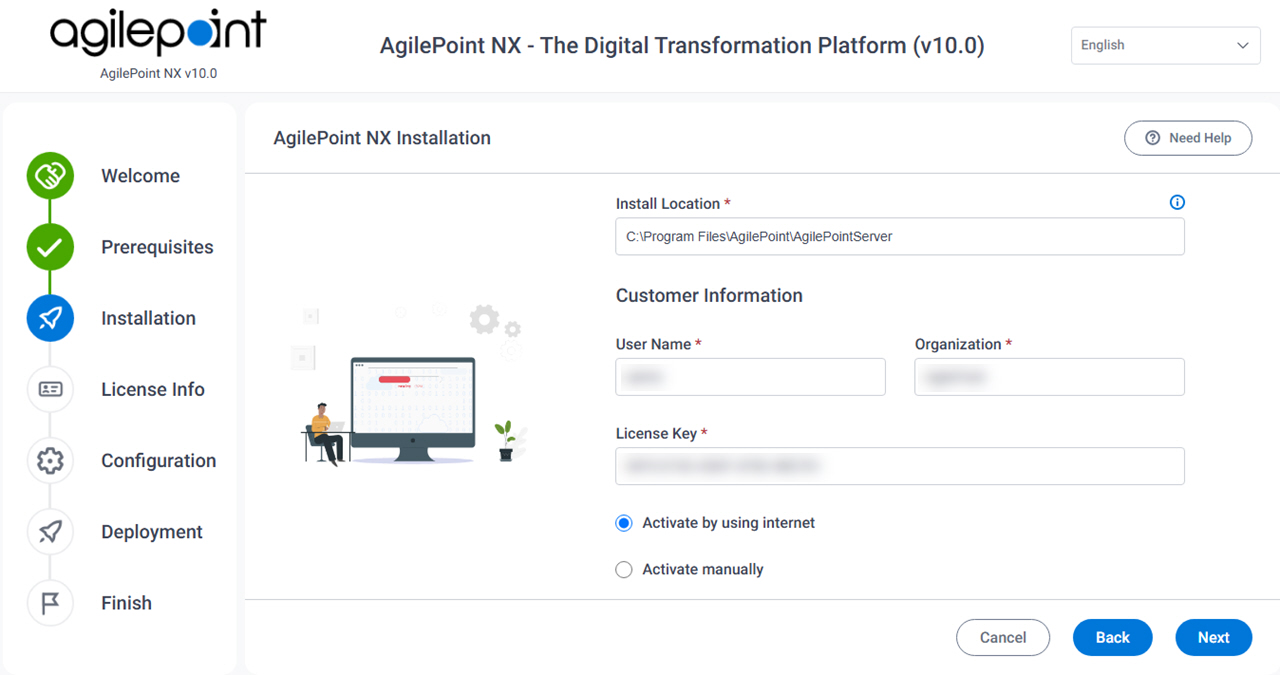Screen dimensions: 1280x675
Task: Click the AgilePoint NX Installation heading
Action: click(x=382, y=138)
